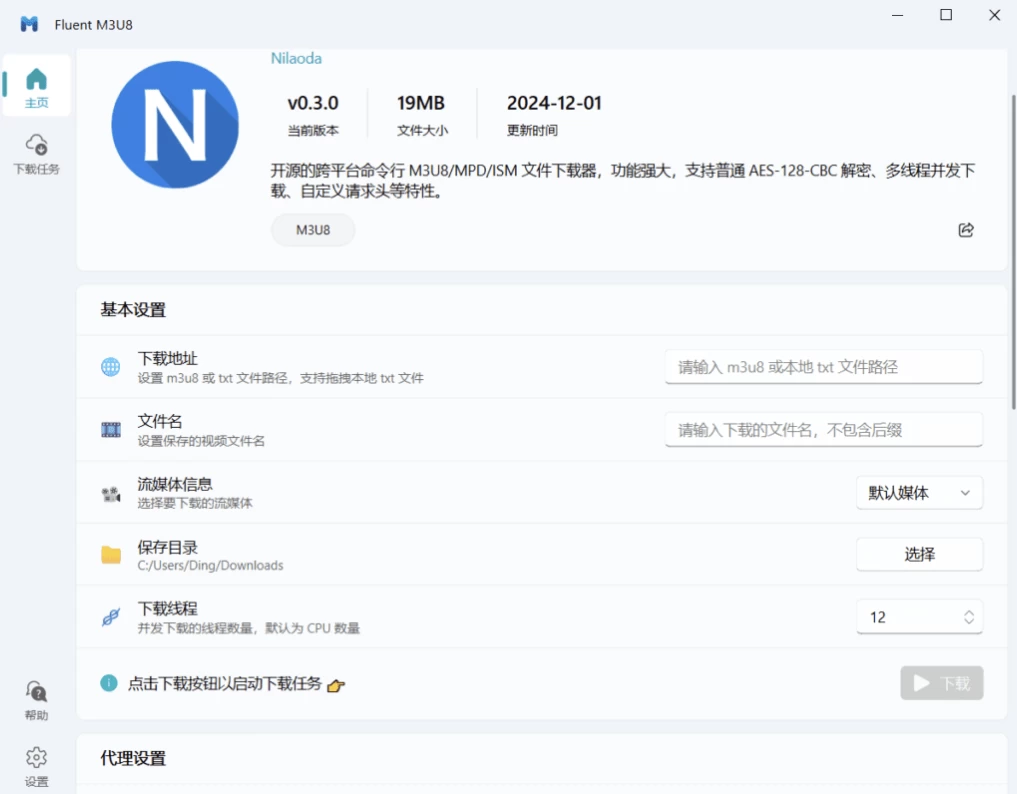Focus the 文件名 file name input field

823,430
